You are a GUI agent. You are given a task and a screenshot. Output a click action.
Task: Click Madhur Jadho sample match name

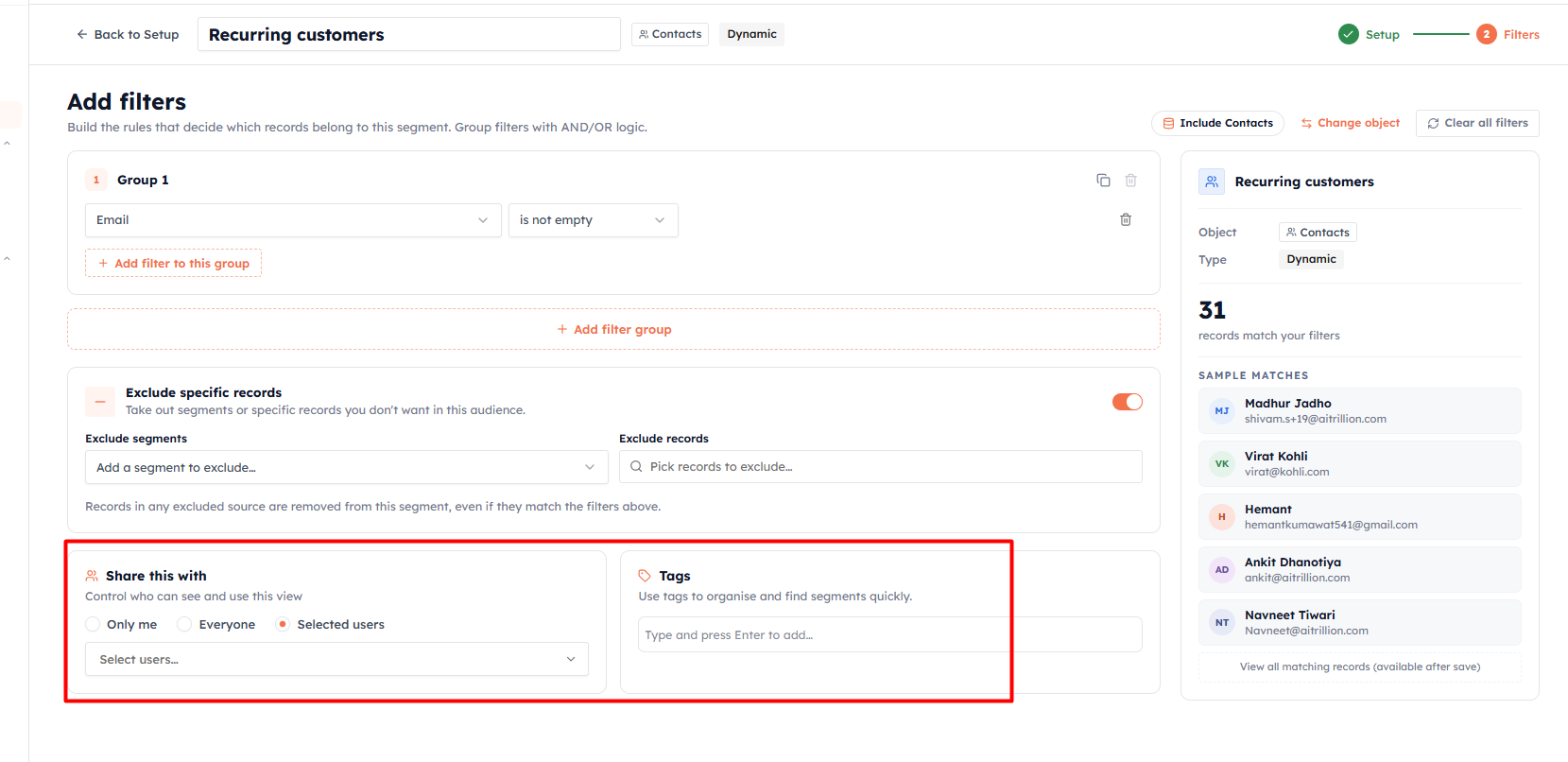point(1288,403)
